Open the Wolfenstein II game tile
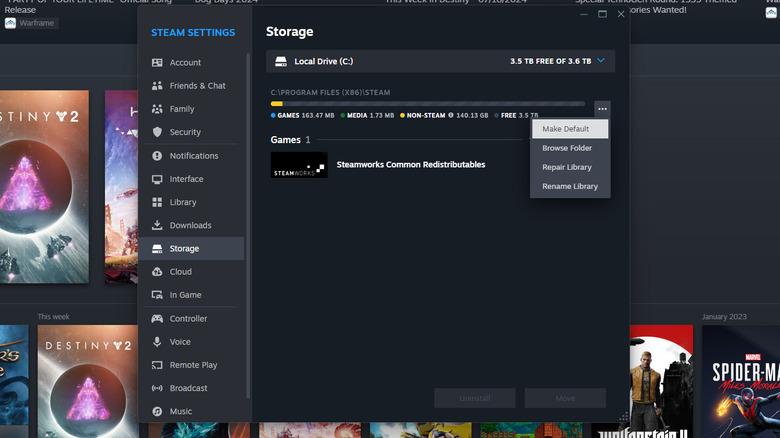This screenshot has height=438, width=780. (661, 381)
